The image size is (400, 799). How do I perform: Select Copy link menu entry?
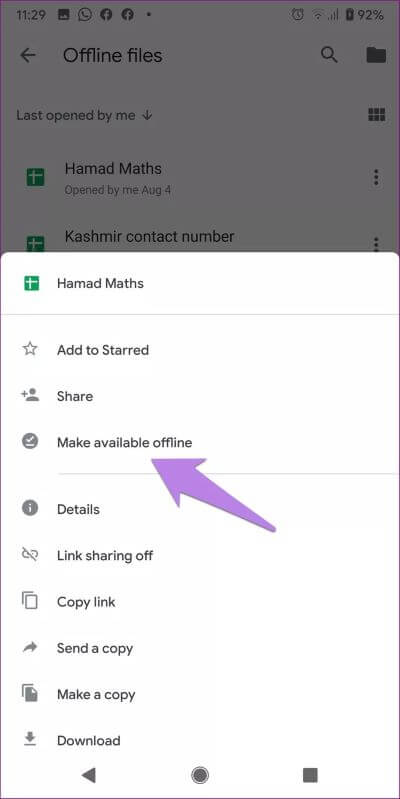coord(200,602)
